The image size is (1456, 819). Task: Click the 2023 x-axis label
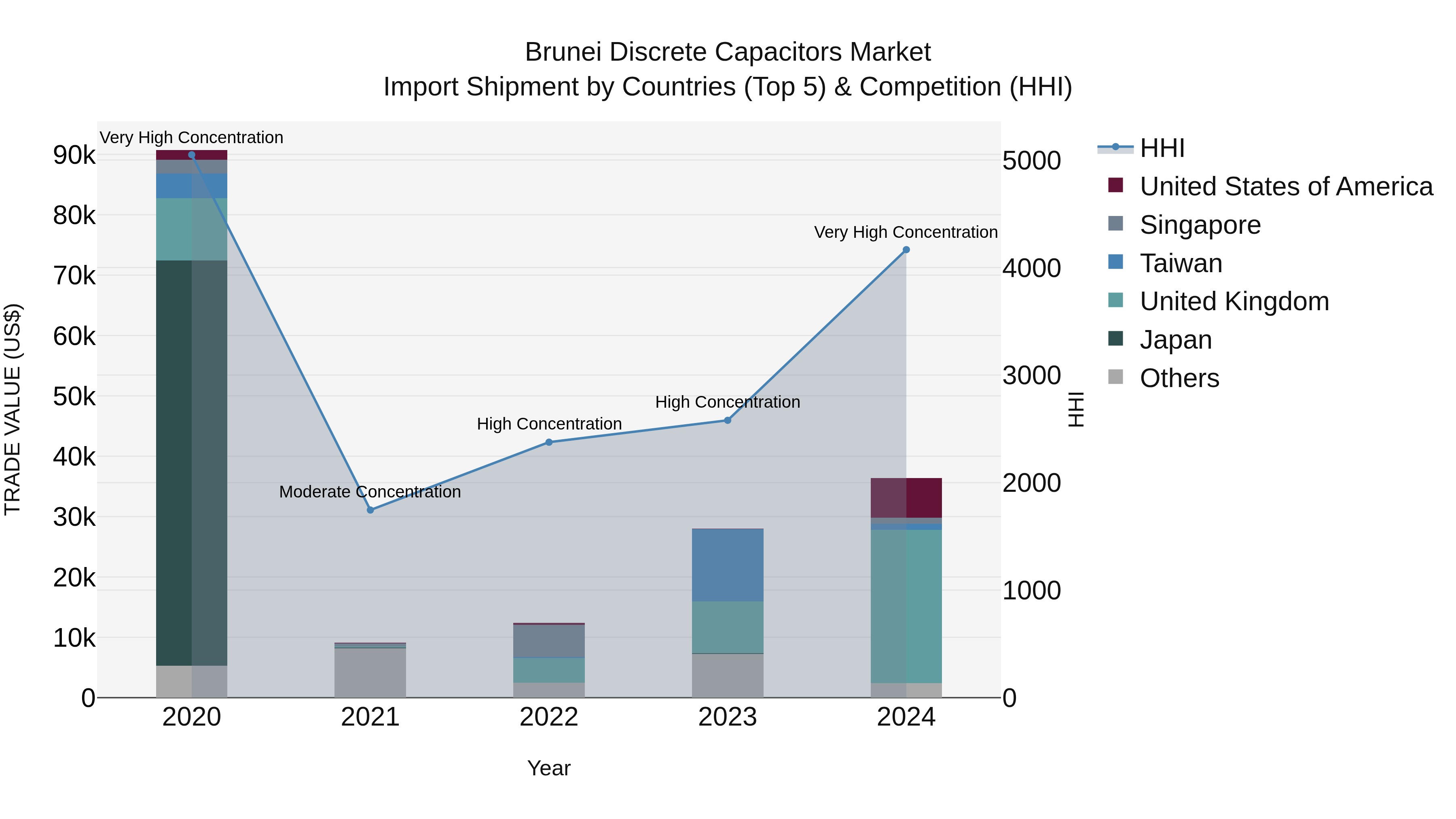[728, 717]
